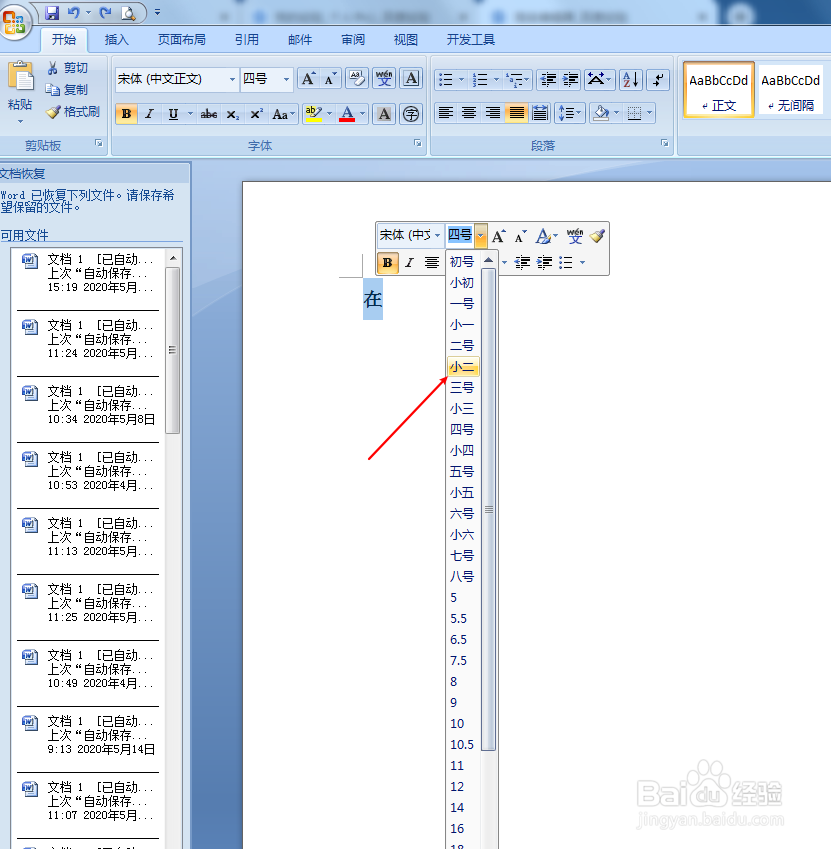831x849 pixels.
Task: Open ribbon font size dropdown
Action: tap(286, 80)
